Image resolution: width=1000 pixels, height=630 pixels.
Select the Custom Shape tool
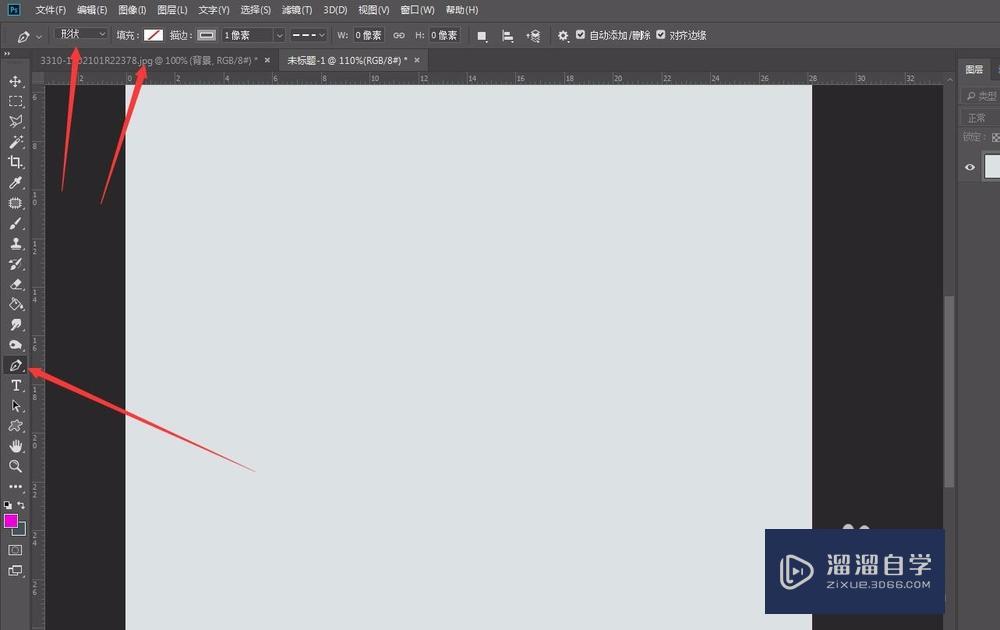coord(15,426)
